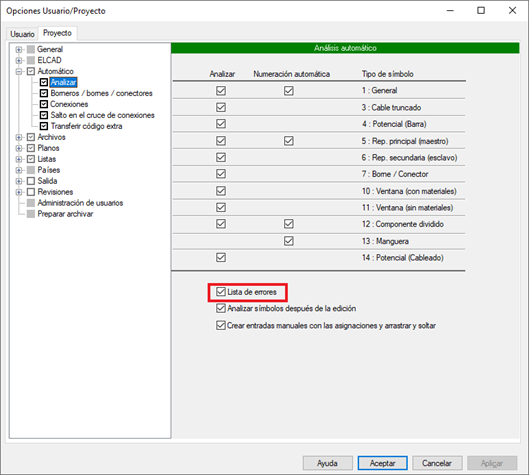Click the Preparar archivar gray icon
This screenshot has height=475, width=529.
(31, 214)
